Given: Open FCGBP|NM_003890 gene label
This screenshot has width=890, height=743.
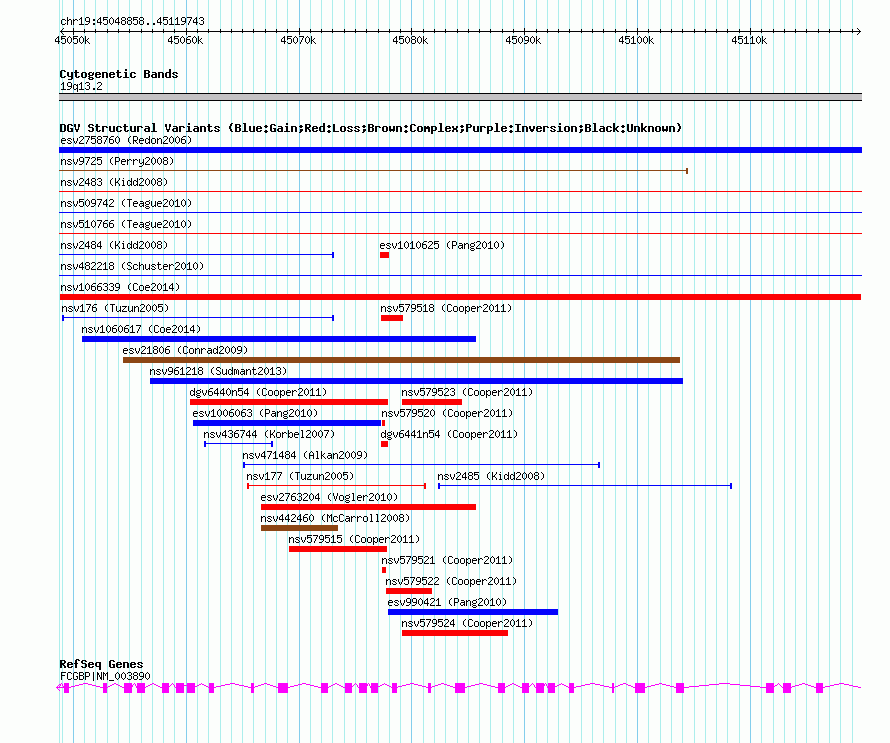Looking at the screenshot, I should [x=105, y=676].
